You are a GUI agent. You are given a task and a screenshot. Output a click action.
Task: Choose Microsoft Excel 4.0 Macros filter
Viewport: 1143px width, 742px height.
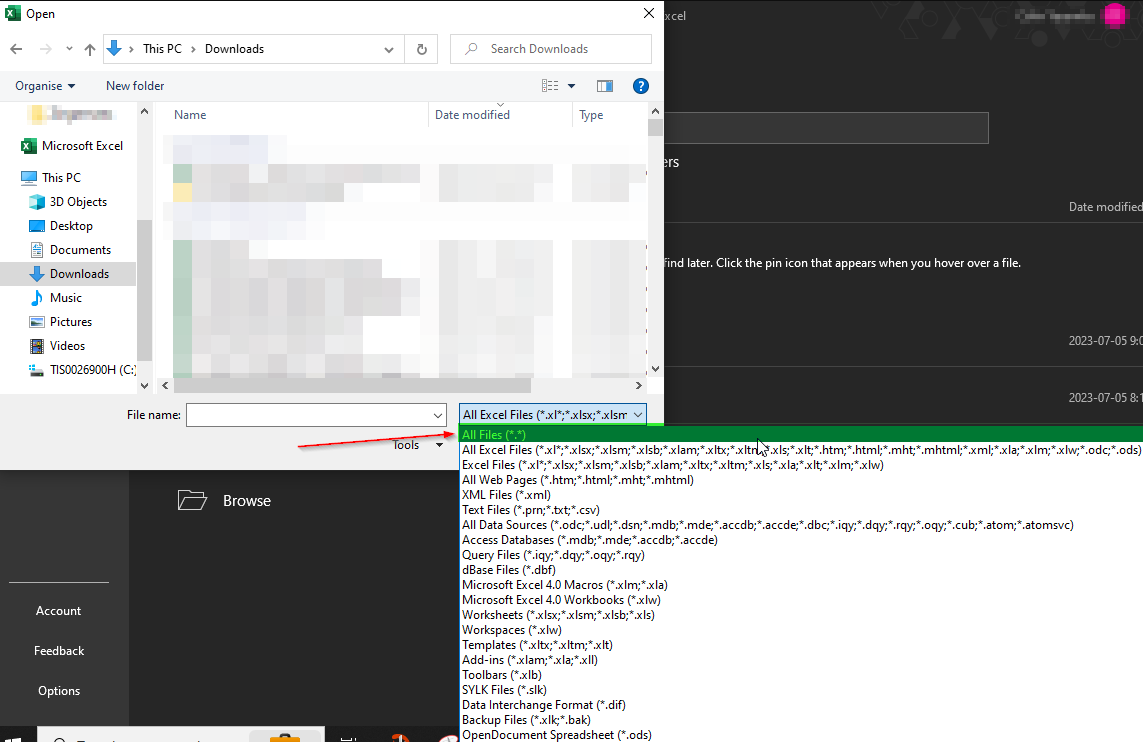(801, 585)
